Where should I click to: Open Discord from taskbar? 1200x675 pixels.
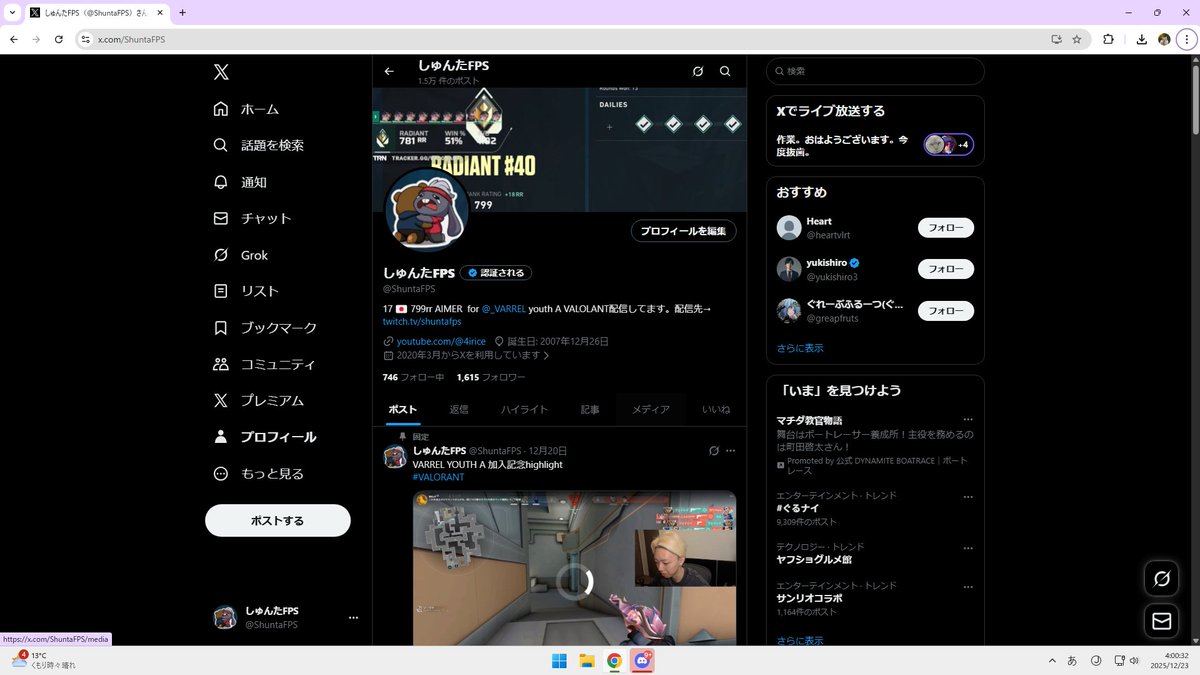click(641, 661)
